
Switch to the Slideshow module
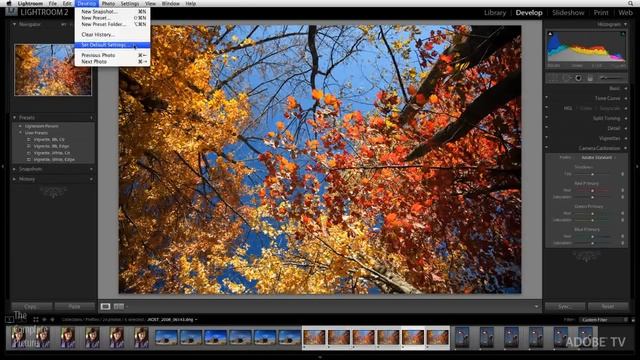tap(568, 13)
